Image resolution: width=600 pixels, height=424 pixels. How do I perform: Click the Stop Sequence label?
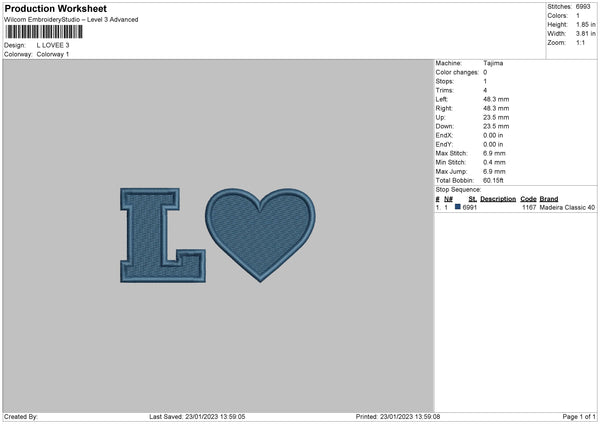click(x=458, y=190)
